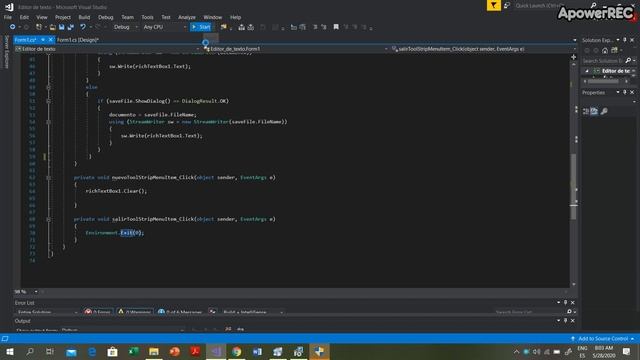
Task: Close the Form1.cs tab
Action: pyautogui.click(x=51, y=40)
